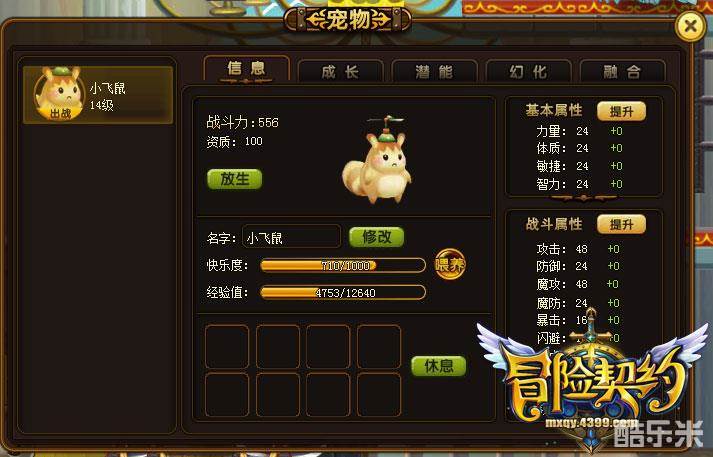Select the 小飞鼠 pet avatar portrait

[x=60, y=94]
